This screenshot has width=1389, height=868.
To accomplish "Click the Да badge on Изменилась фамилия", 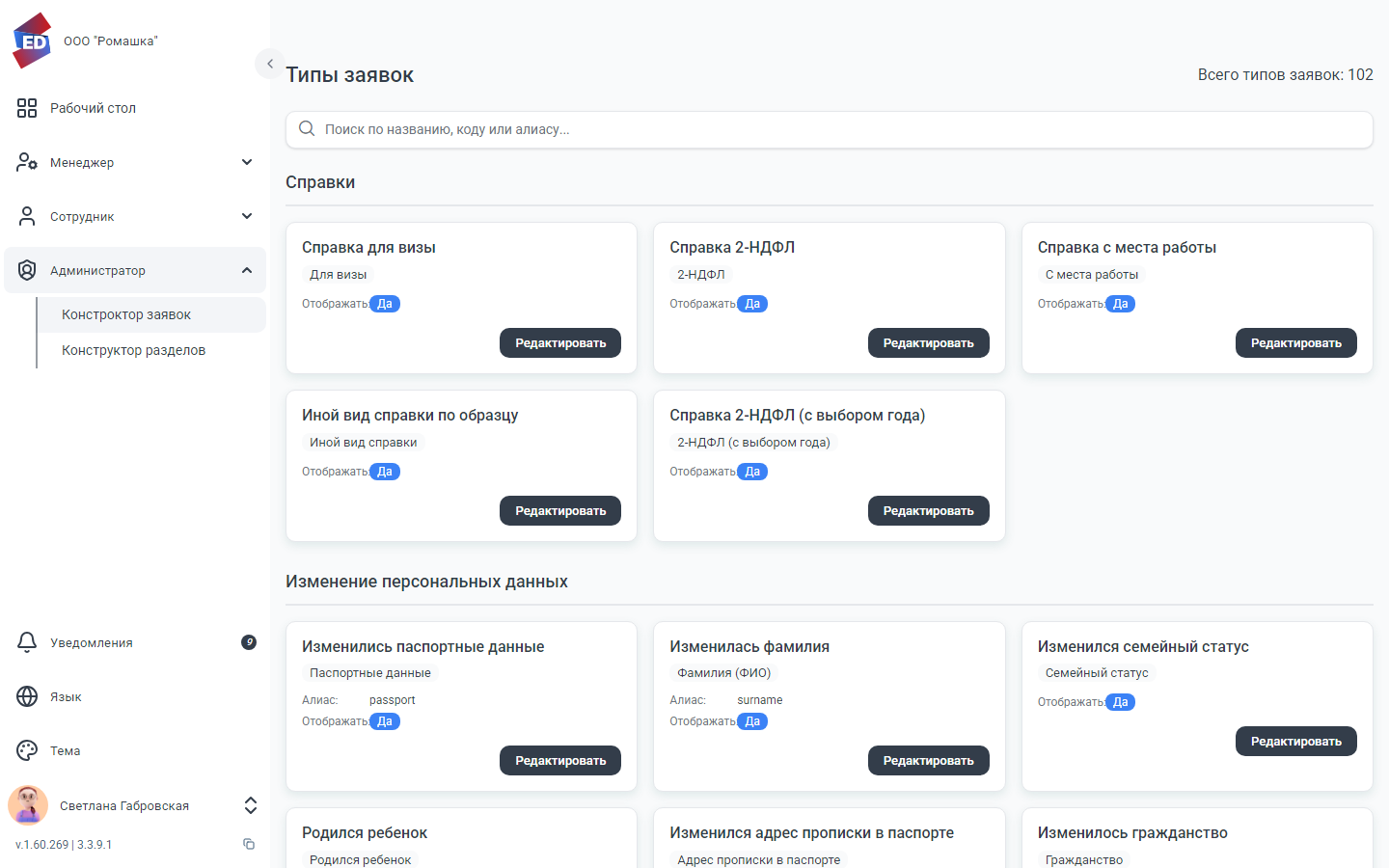I will point(752,721).
